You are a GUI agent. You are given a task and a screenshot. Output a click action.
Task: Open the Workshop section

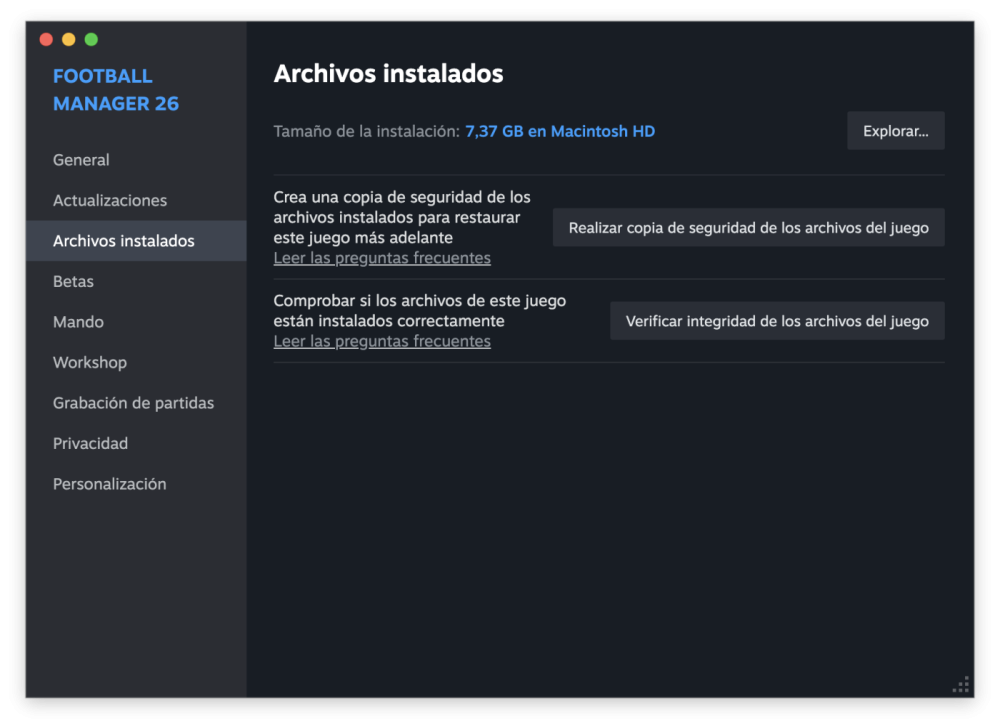pyautogui.click(x=90, y=362)
